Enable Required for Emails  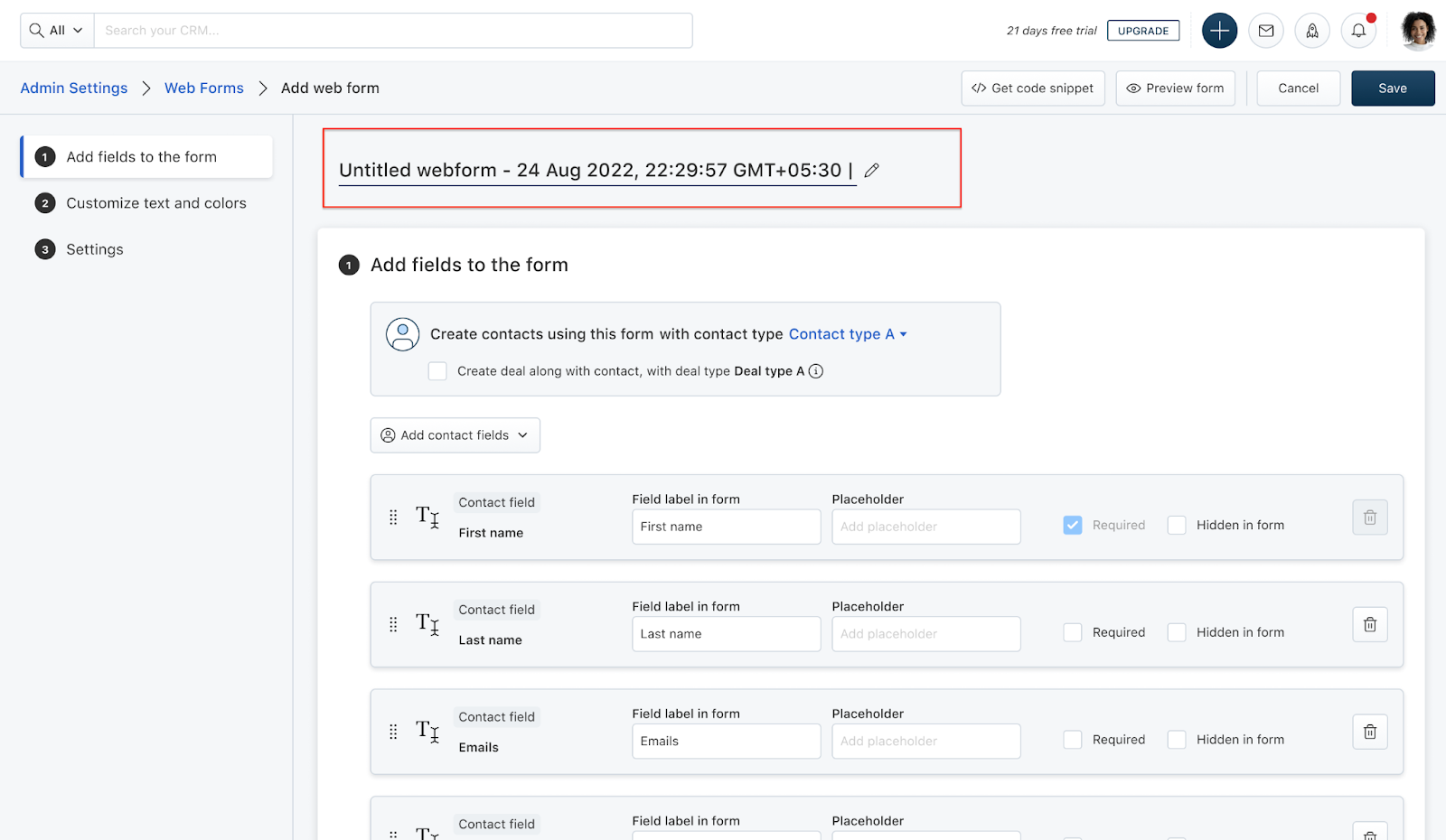(x=1073, y=740)
